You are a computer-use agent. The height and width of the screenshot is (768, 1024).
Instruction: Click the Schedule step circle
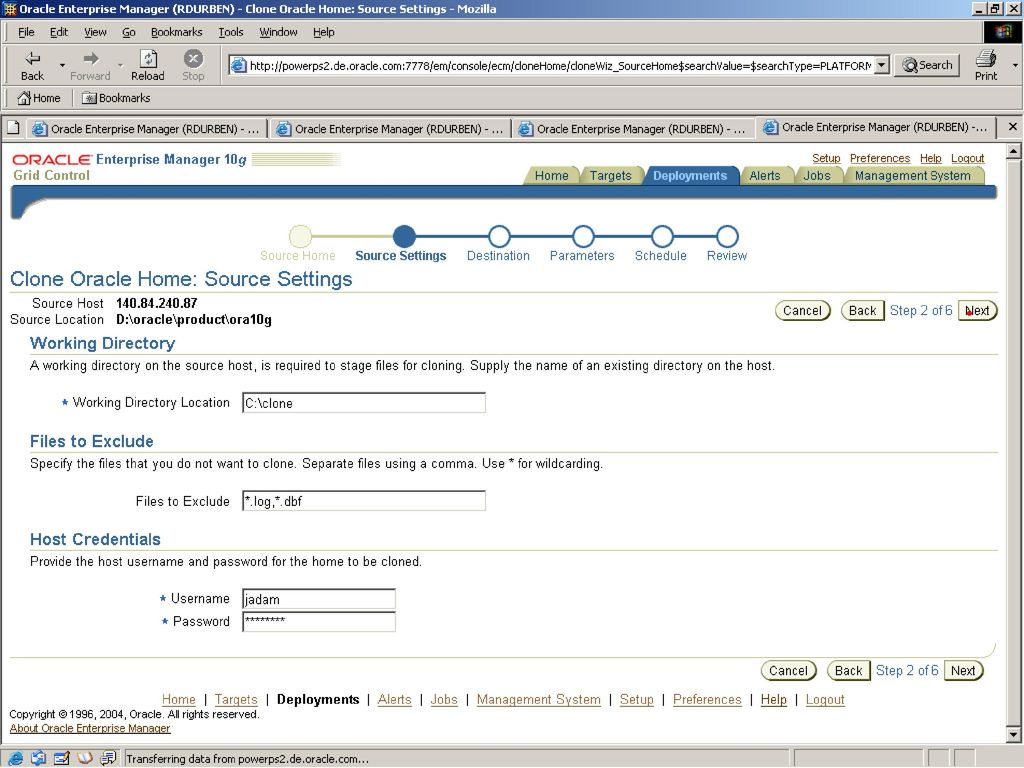(x=662, y=236)
